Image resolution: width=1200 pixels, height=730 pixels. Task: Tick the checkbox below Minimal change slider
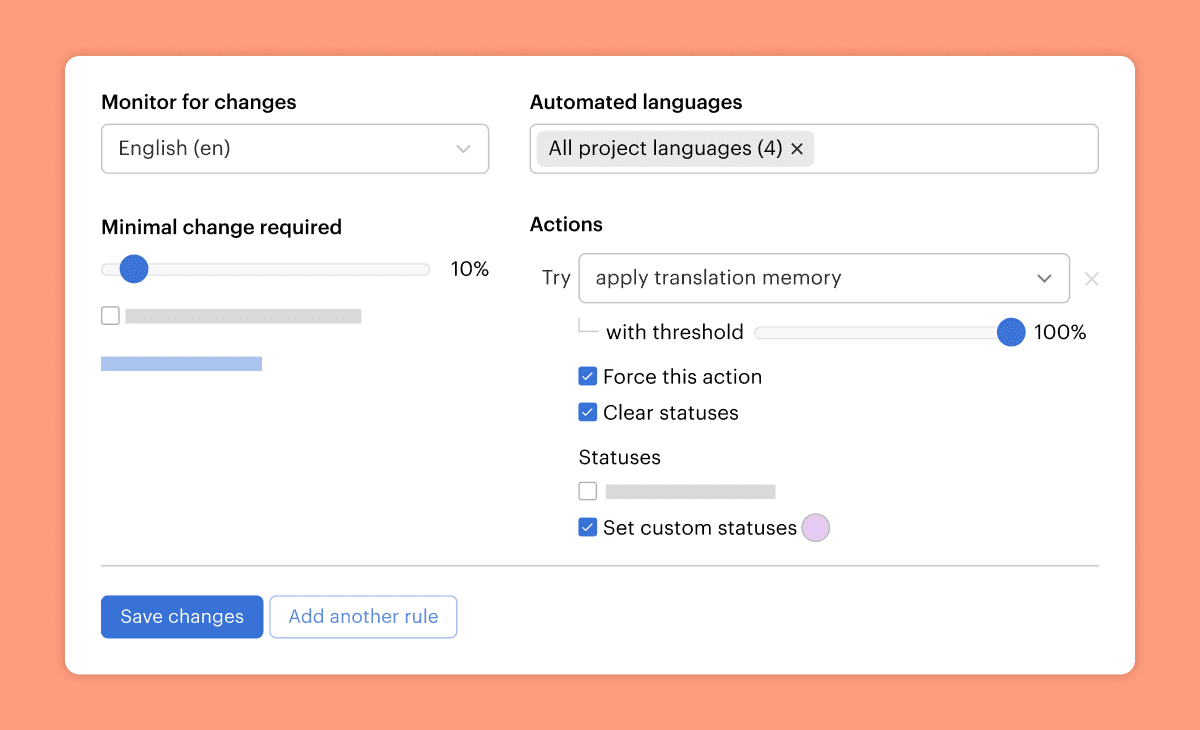pos(110,316)
